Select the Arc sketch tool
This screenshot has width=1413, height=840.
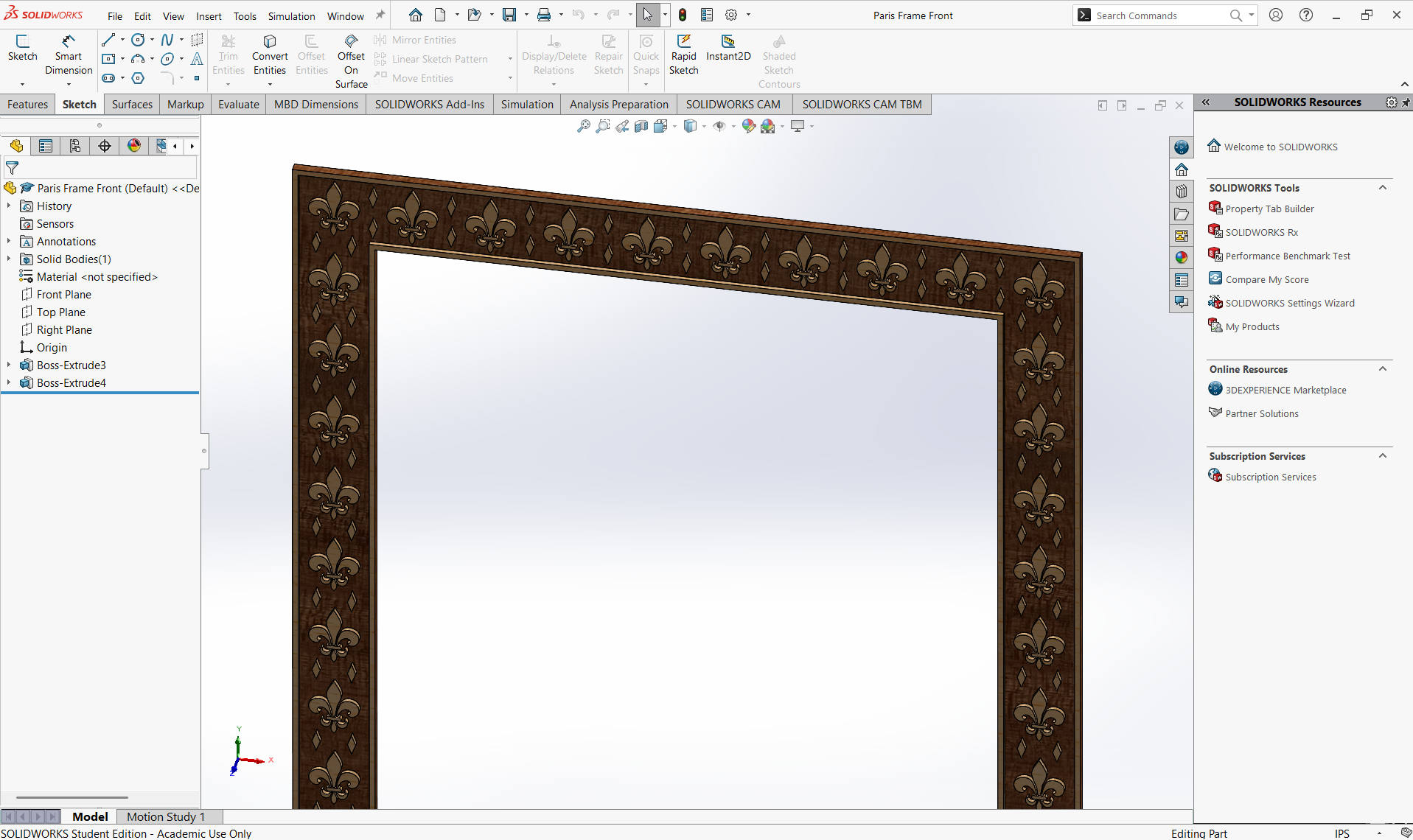tap(138, 59)
